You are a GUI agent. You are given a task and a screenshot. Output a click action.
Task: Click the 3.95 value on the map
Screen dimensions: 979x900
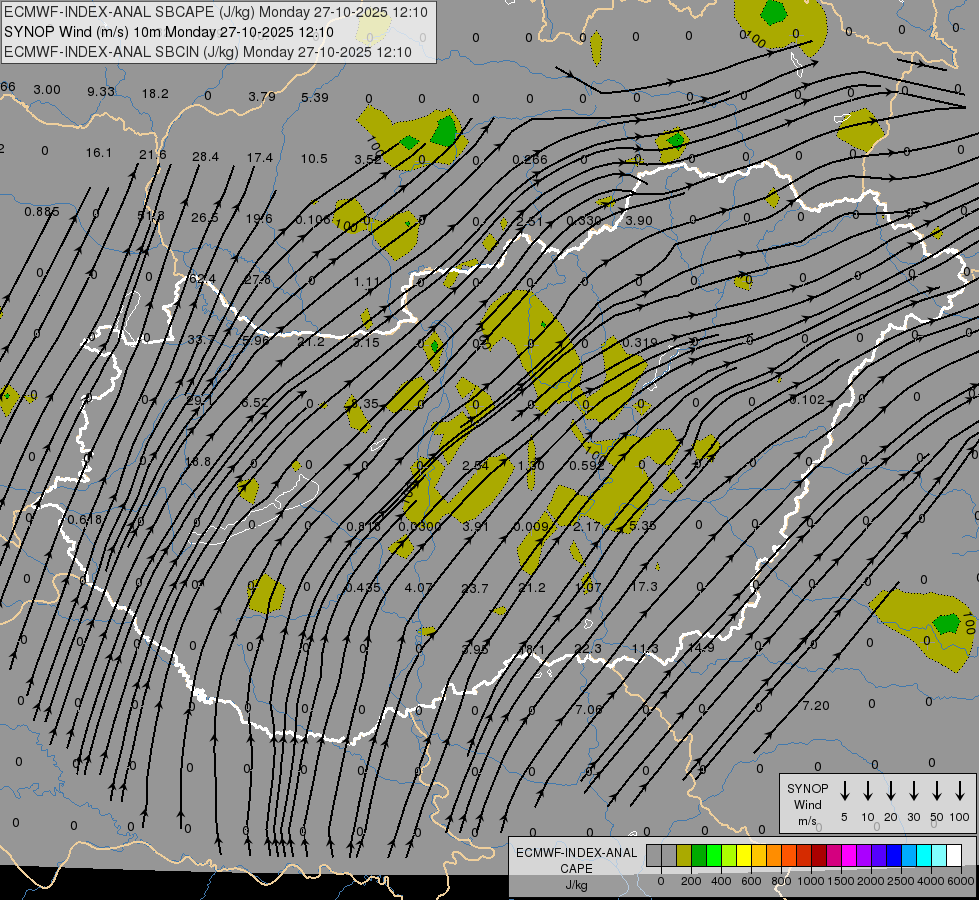[x=475, y=650]
